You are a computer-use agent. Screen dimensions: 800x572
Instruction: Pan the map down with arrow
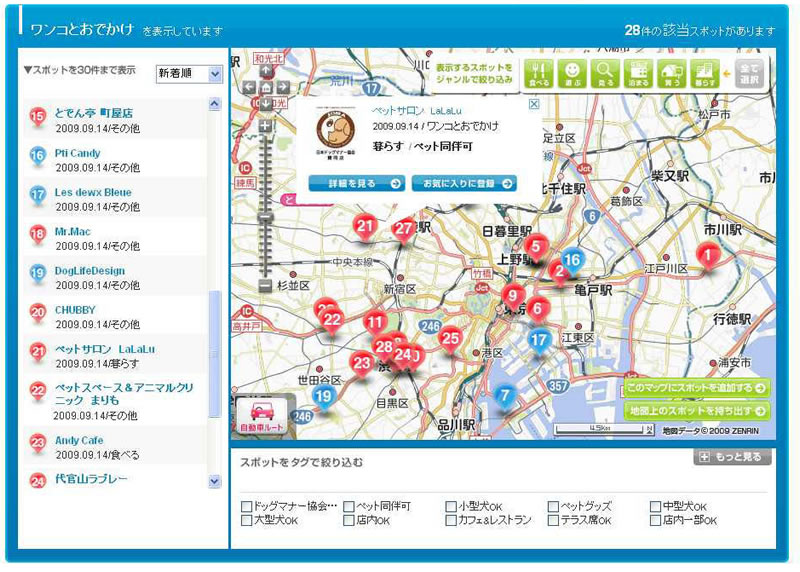pyautogui.click(x=266, y=104)
